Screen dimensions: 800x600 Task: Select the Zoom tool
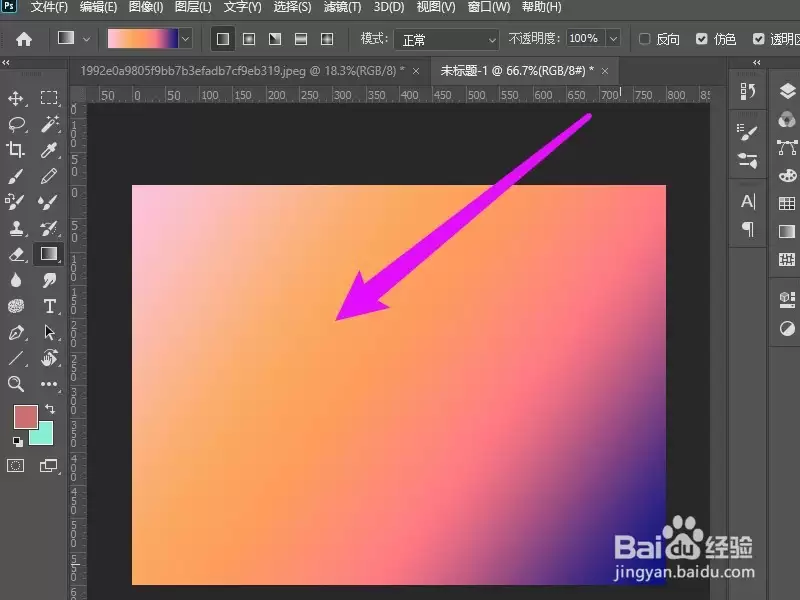(16, 384)
